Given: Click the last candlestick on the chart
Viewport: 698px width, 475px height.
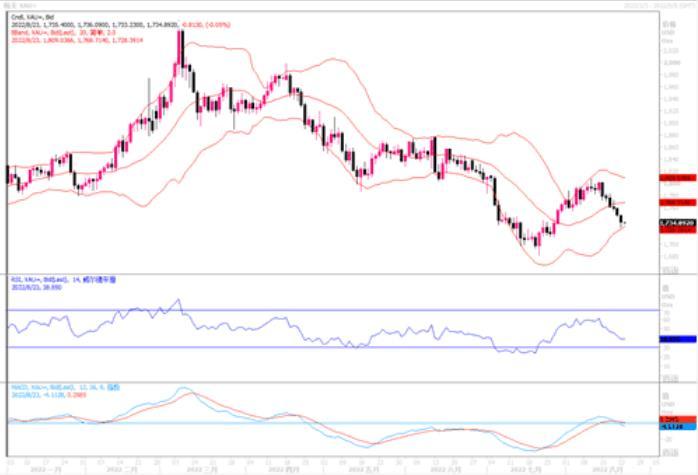Looking at the screenshot, I should [624, 222].
